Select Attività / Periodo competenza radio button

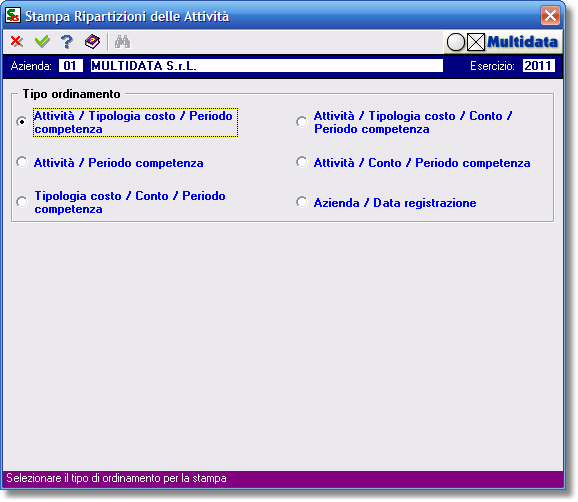tap(22, 162)
